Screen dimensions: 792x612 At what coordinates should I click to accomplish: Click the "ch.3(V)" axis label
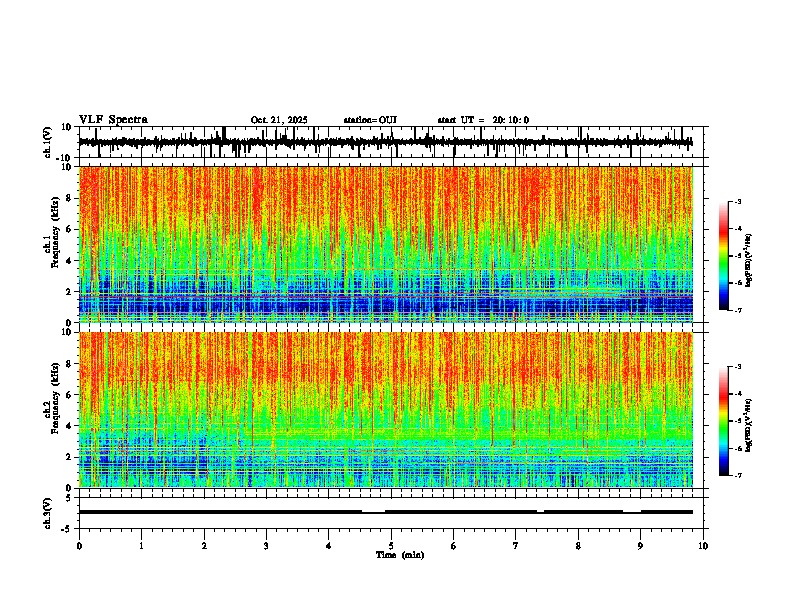tap(48, 513)
